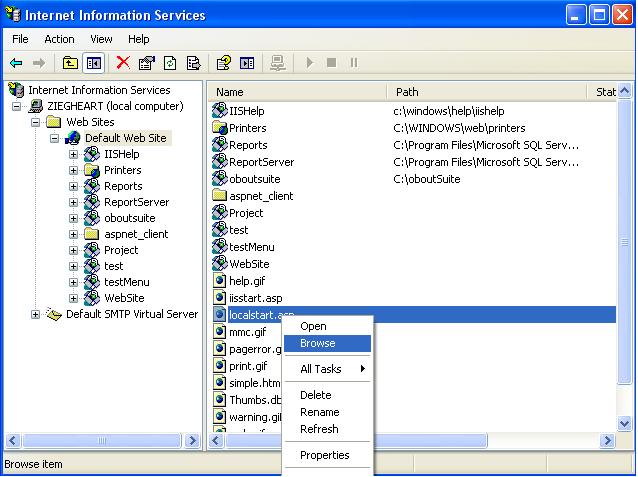Click the red Delete toolbar icon
The height and width of the screenshot is (477, 638).
click(x=123, y=63)
